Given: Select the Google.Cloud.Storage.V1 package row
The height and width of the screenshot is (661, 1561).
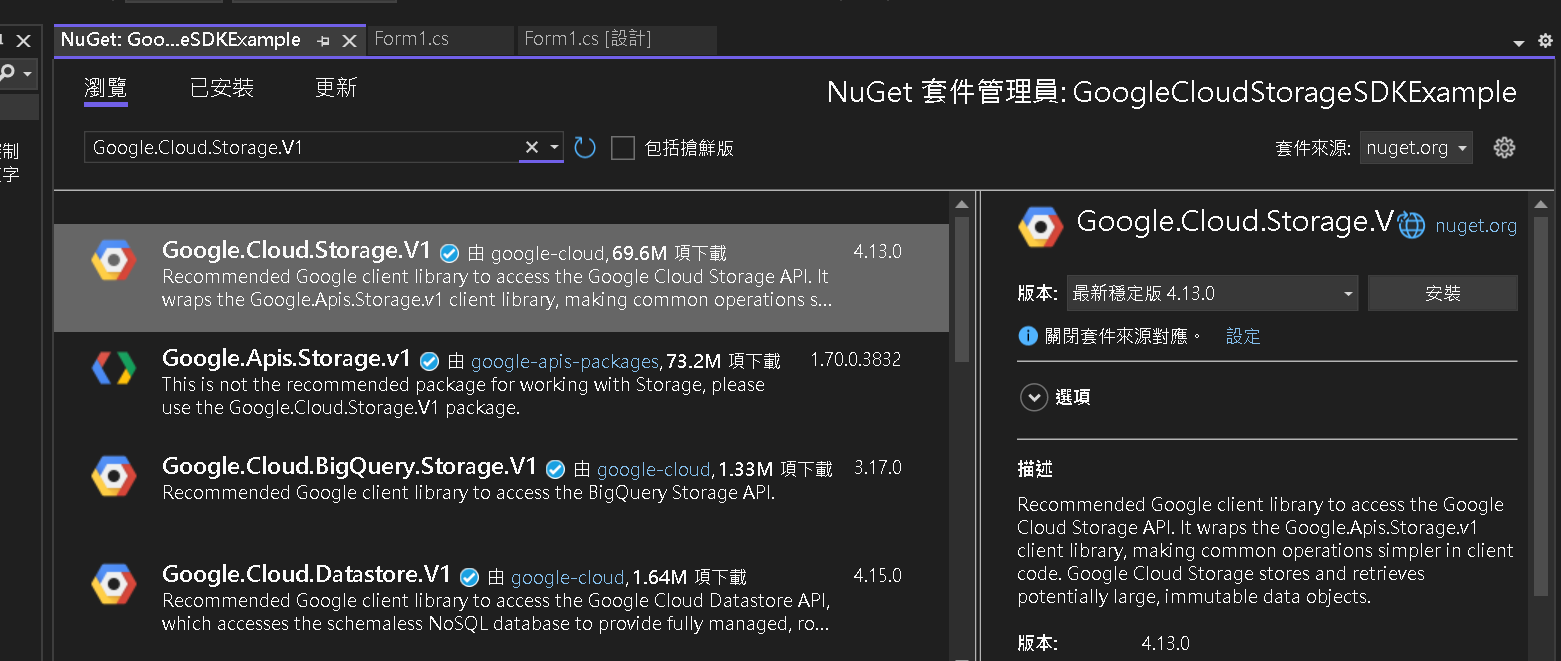Looking at the screenshot, I should (501, 277).
